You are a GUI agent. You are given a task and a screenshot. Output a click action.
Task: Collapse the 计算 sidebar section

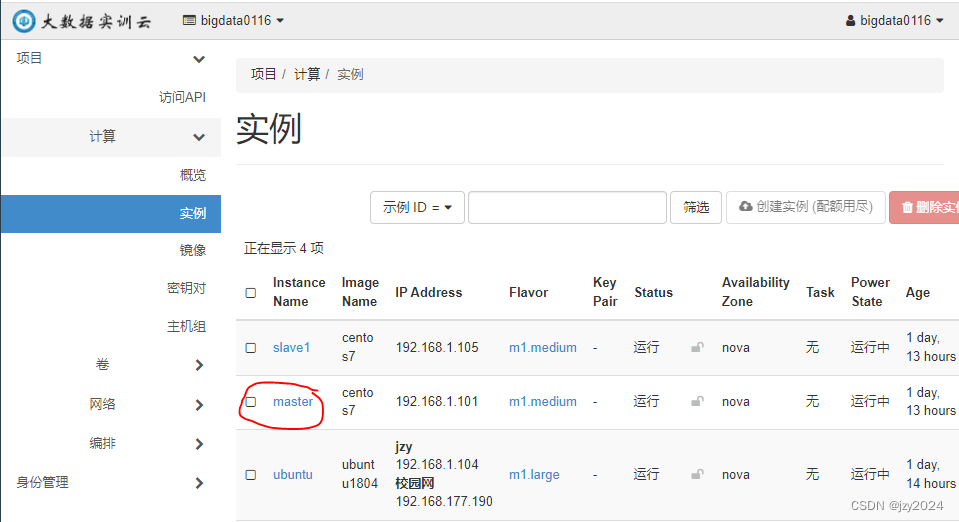tap(111, 136)
